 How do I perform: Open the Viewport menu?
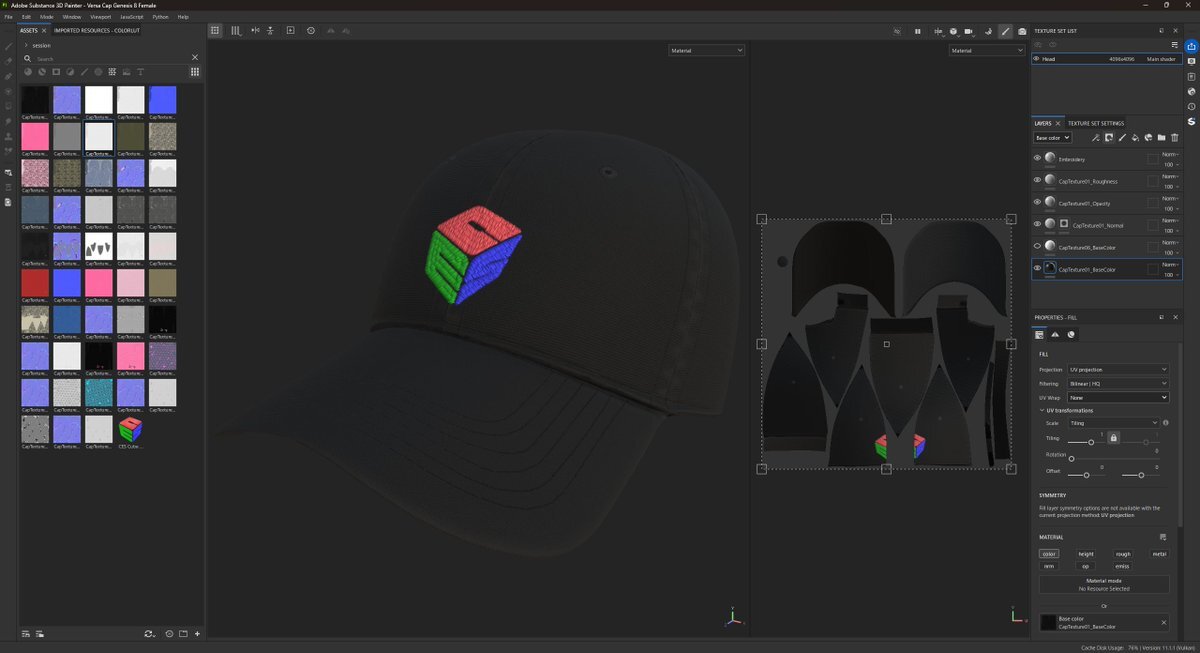pyautogui.click(x=100, y=17)
